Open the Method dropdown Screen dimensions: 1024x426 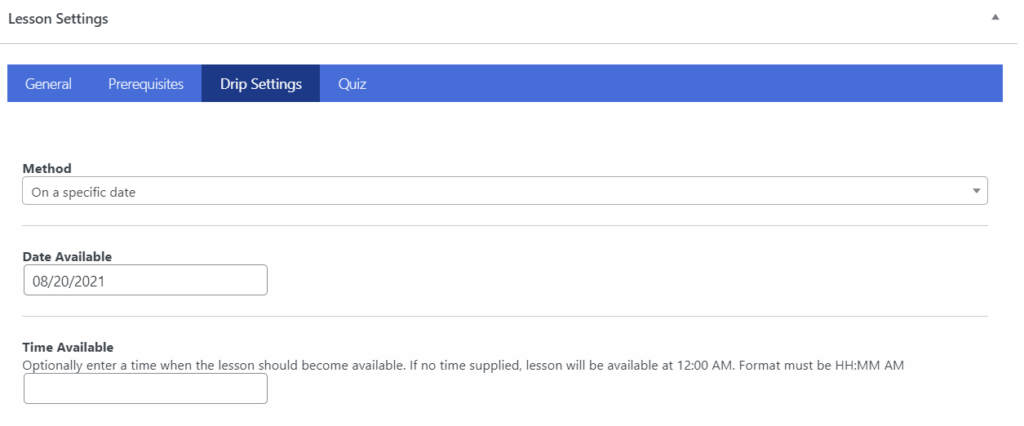pos(505,191)
